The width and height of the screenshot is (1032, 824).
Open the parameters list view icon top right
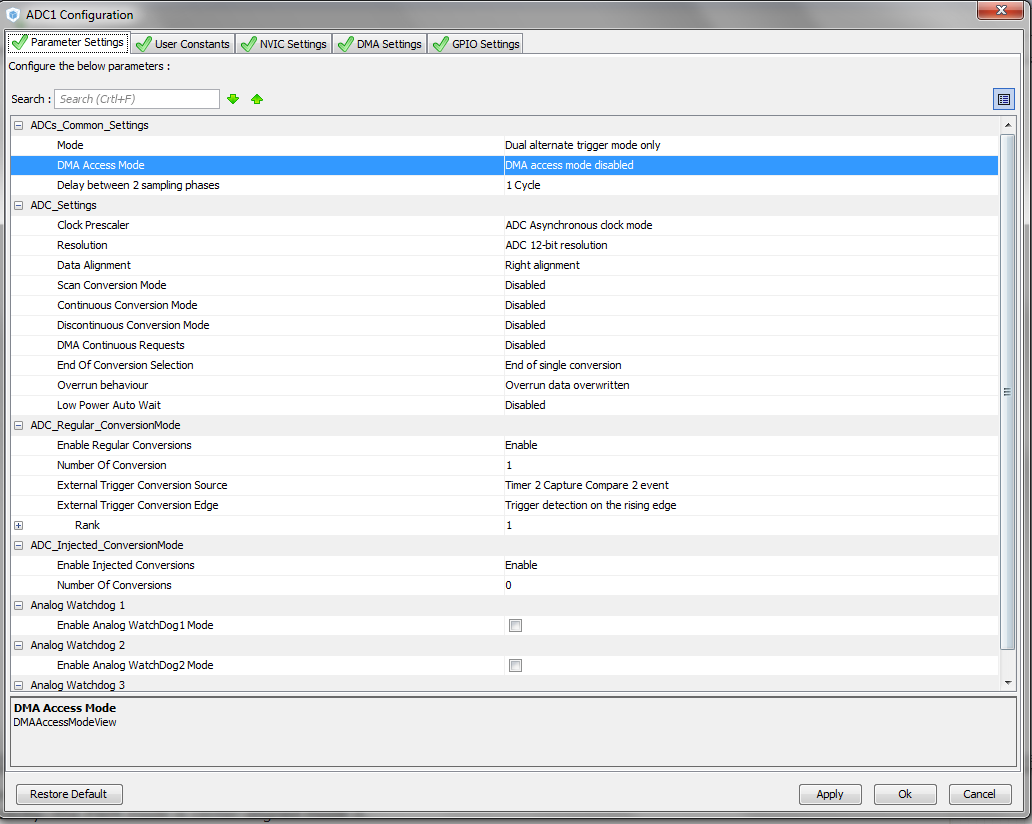(1005, 98)
